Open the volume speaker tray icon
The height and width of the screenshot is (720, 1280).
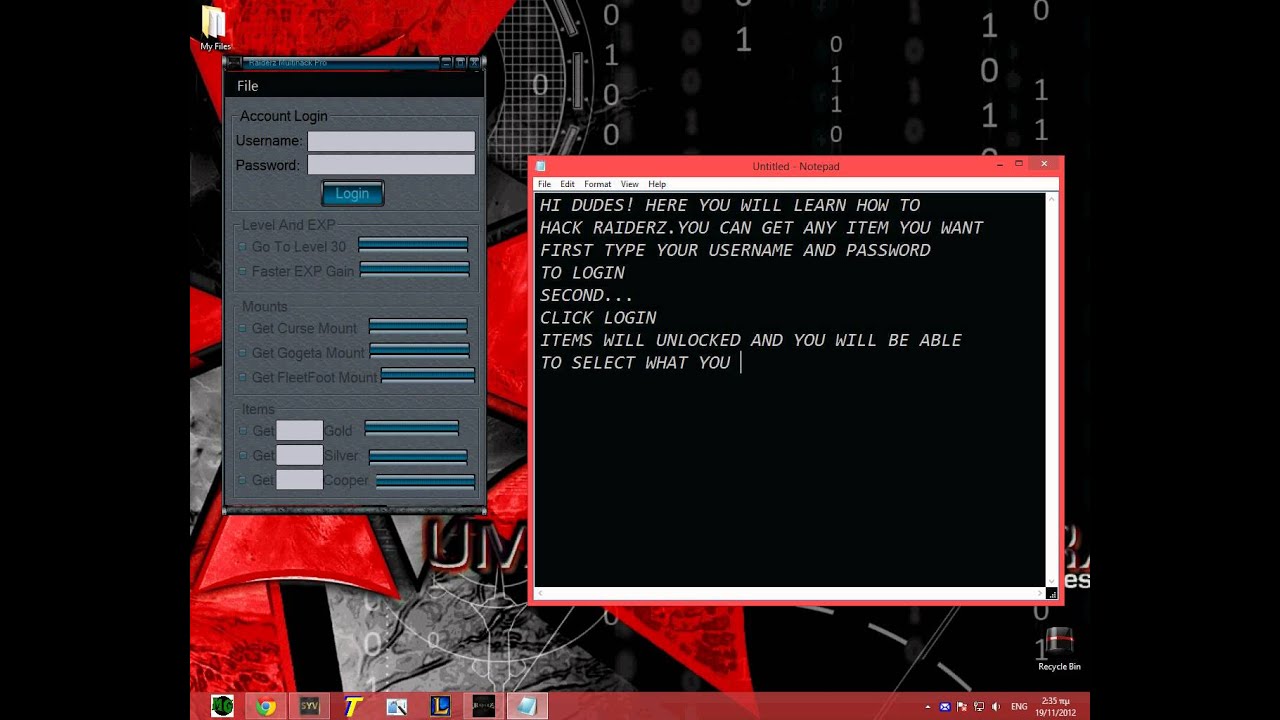point(996,707)
